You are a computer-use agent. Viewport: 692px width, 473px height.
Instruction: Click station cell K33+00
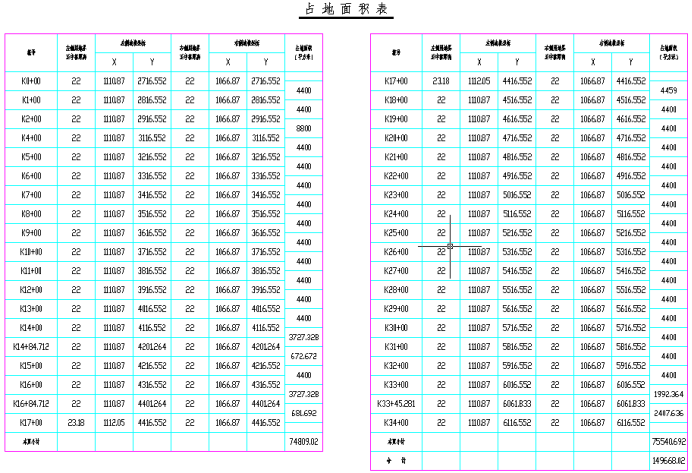pos(396,385)
